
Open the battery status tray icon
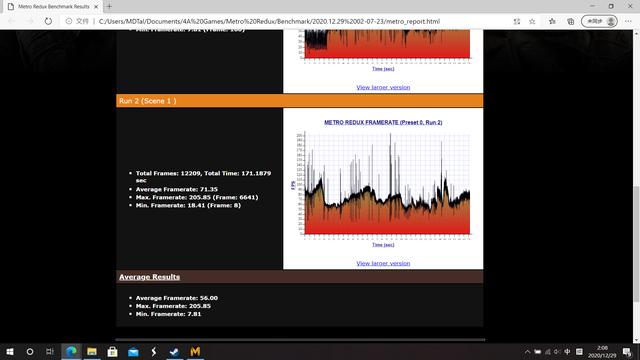(x=538, y=351)
